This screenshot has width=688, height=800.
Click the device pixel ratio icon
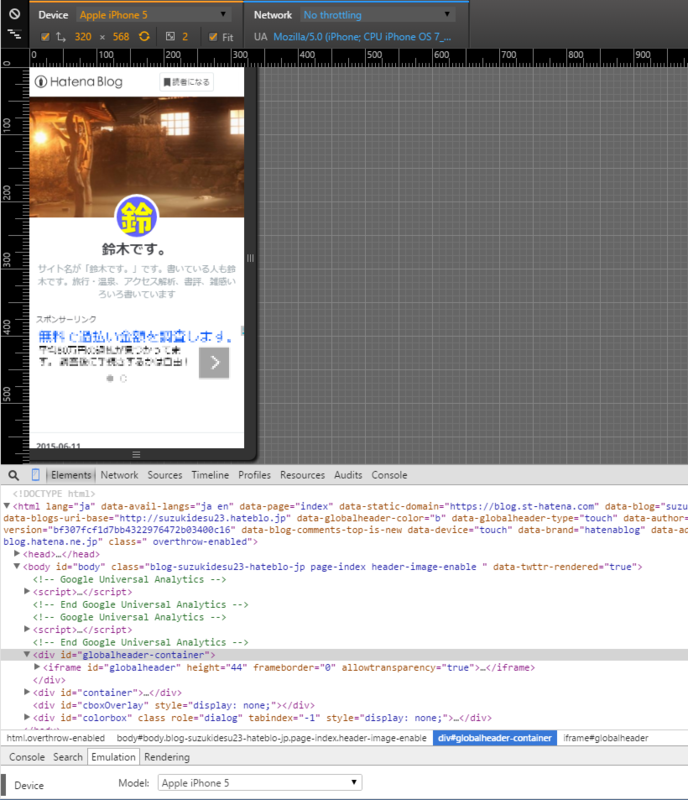click(170, 37)
